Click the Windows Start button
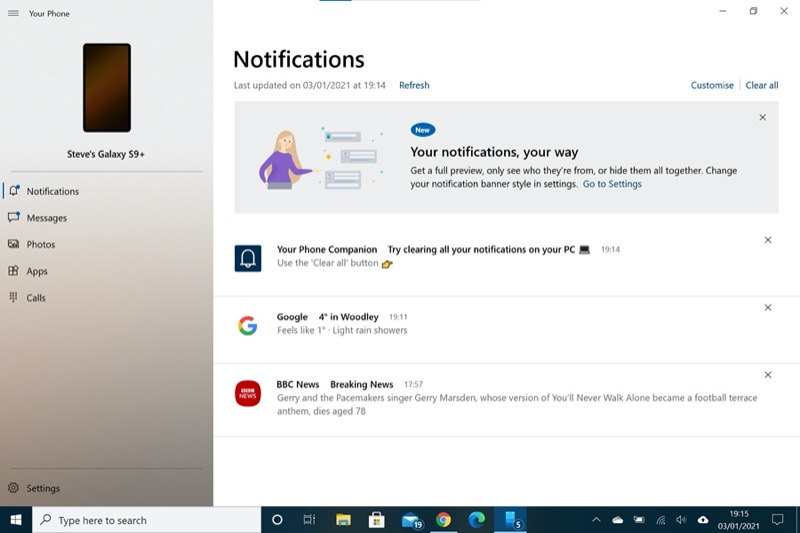 pos(16,520)
